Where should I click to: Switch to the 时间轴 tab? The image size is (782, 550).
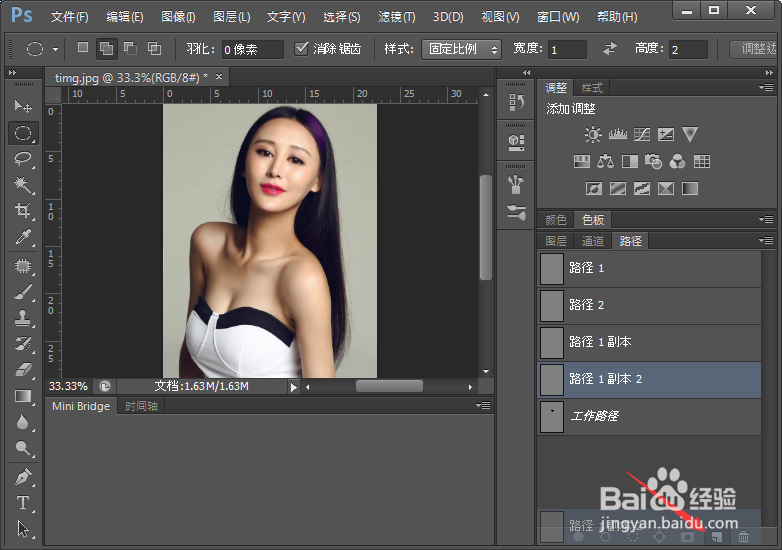click(141, 406)
